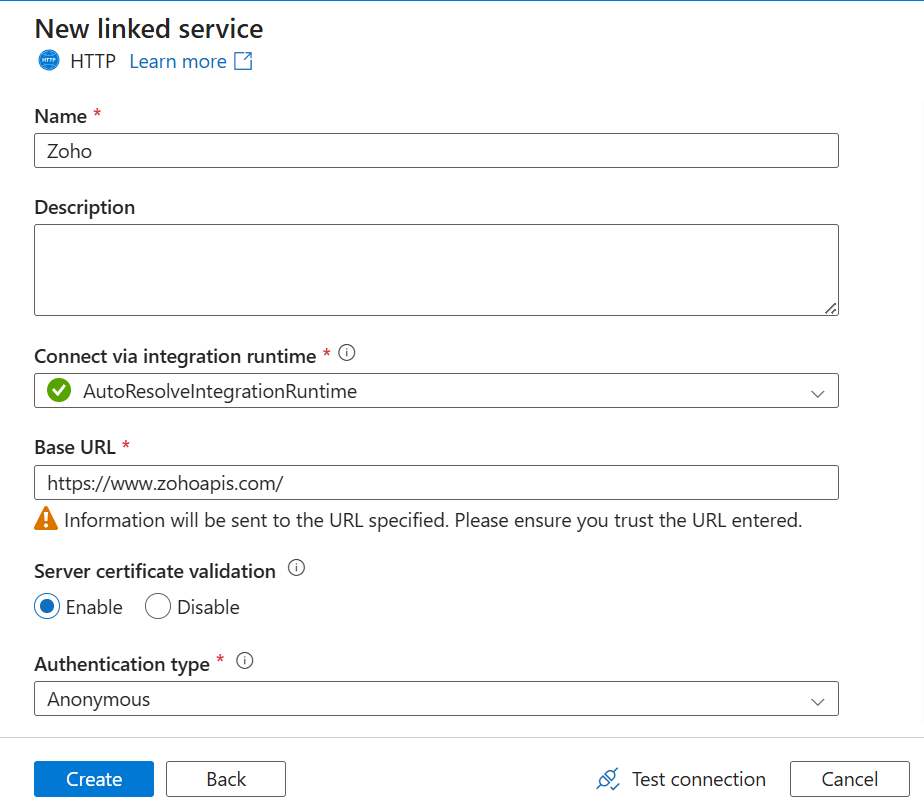This screenshot has height=805, width=924.
Task: Focus the Name field containing Zoho
Action: [x=436, y=150]
